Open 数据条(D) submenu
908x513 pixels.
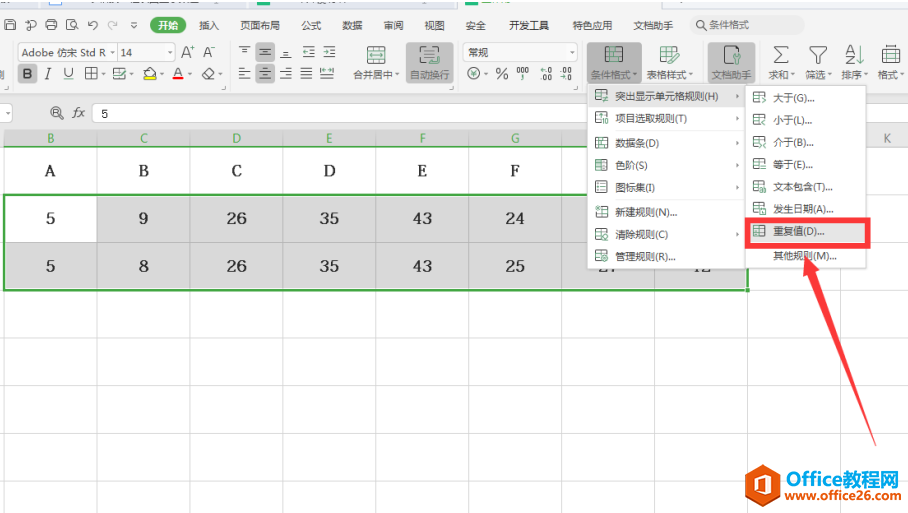click(x=666, y=143)
